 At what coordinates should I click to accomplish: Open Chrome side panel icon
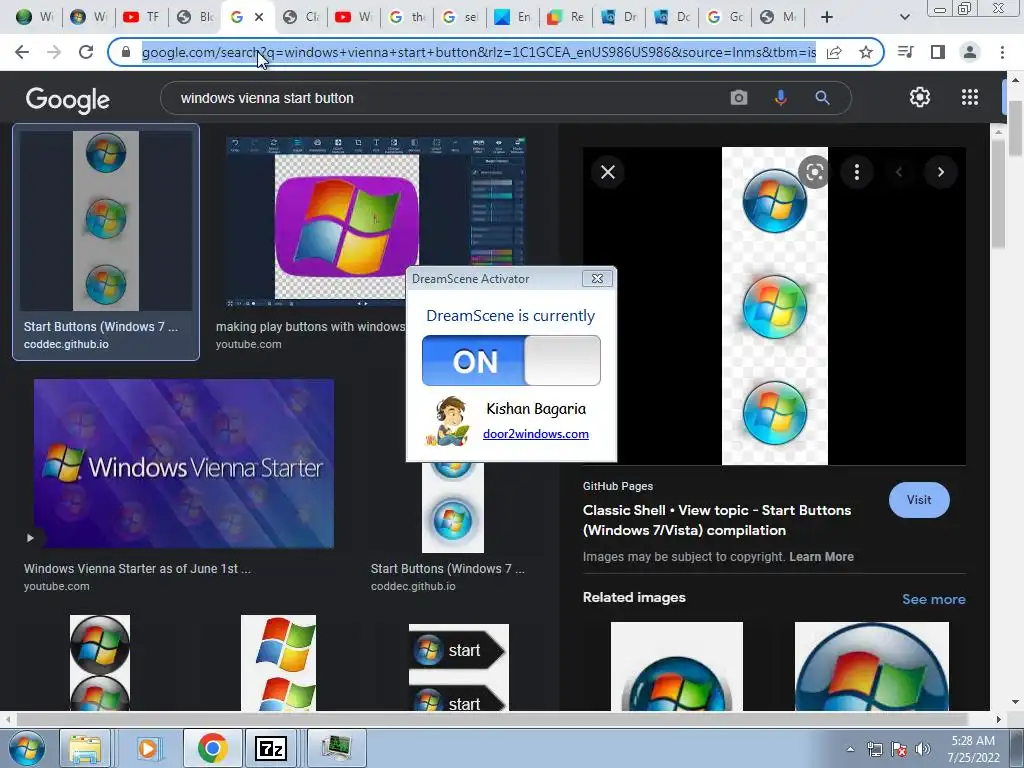(938, 52)
